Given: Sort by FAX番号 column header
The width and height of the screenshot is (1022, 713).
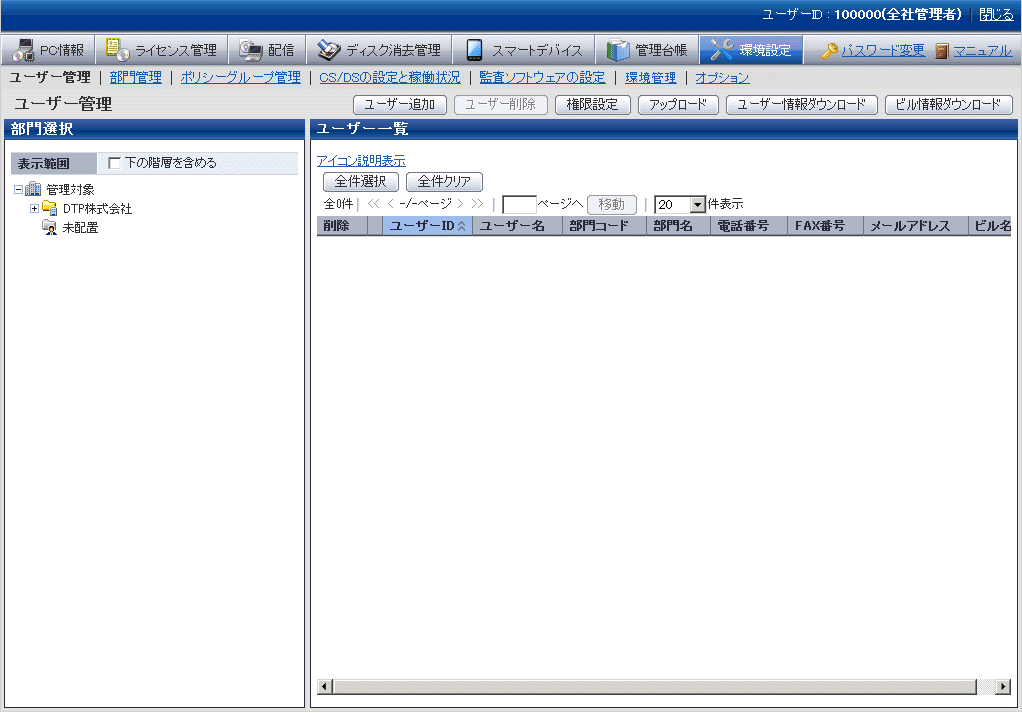Looking at the screenshot, I should tap(825, 226).
